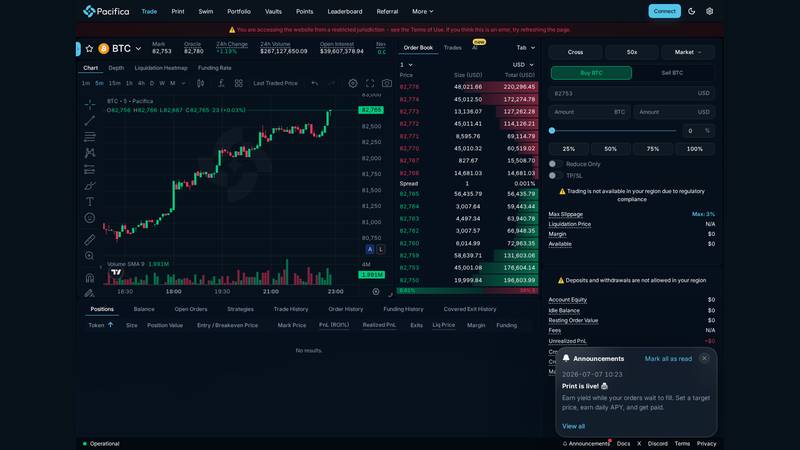This screenshot has width=800, height=450.
Task: Toggle auto scale A button
Action: click(370, 249)
